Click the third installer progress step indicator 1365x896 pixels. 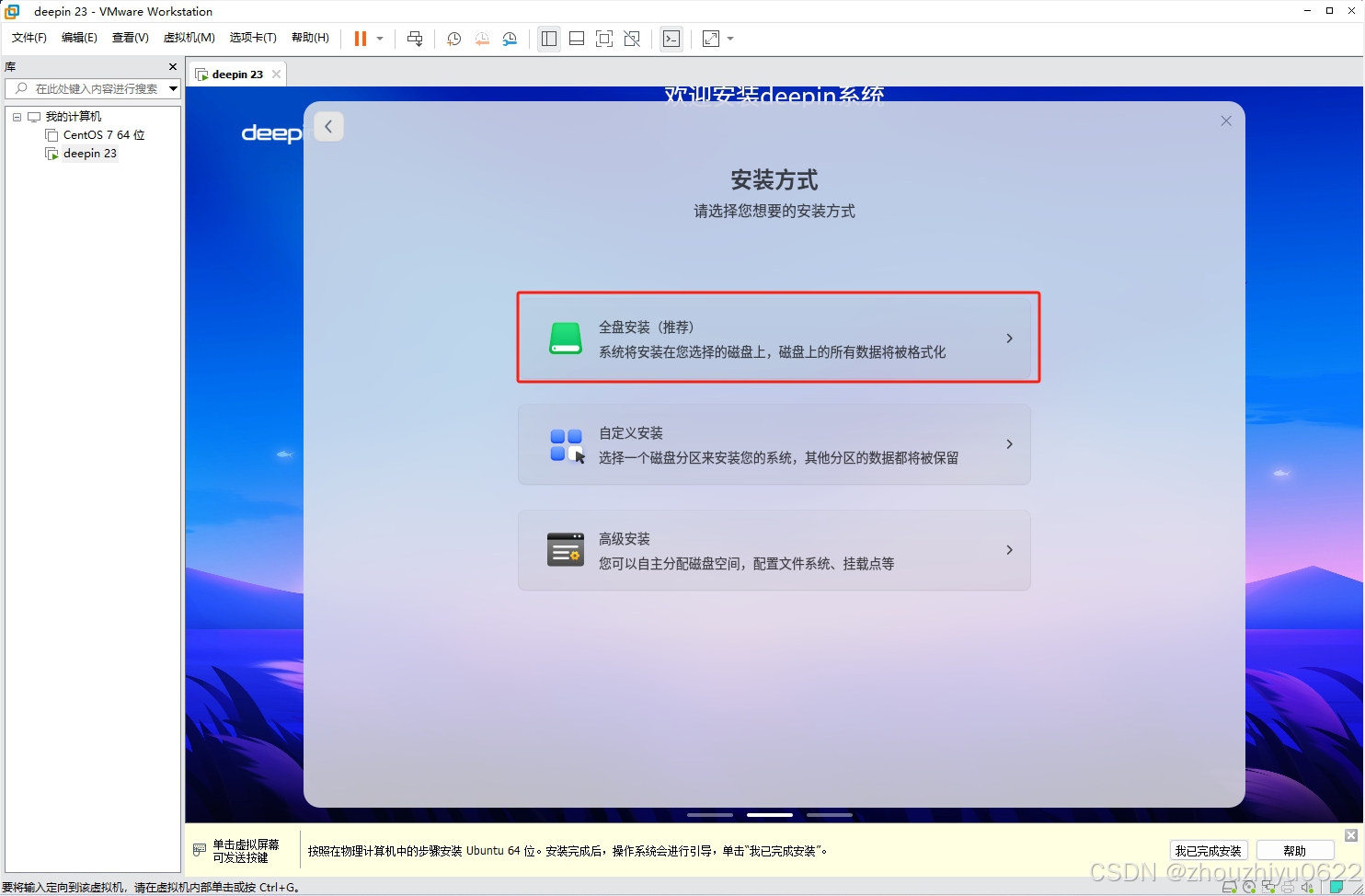(x=830, y=815)
